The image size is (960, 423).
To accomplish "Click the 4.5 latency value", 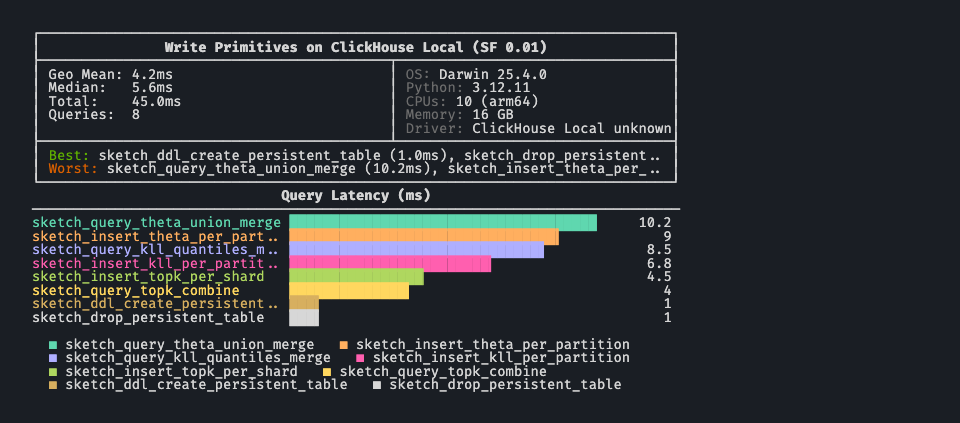I will tap(659, 277).
